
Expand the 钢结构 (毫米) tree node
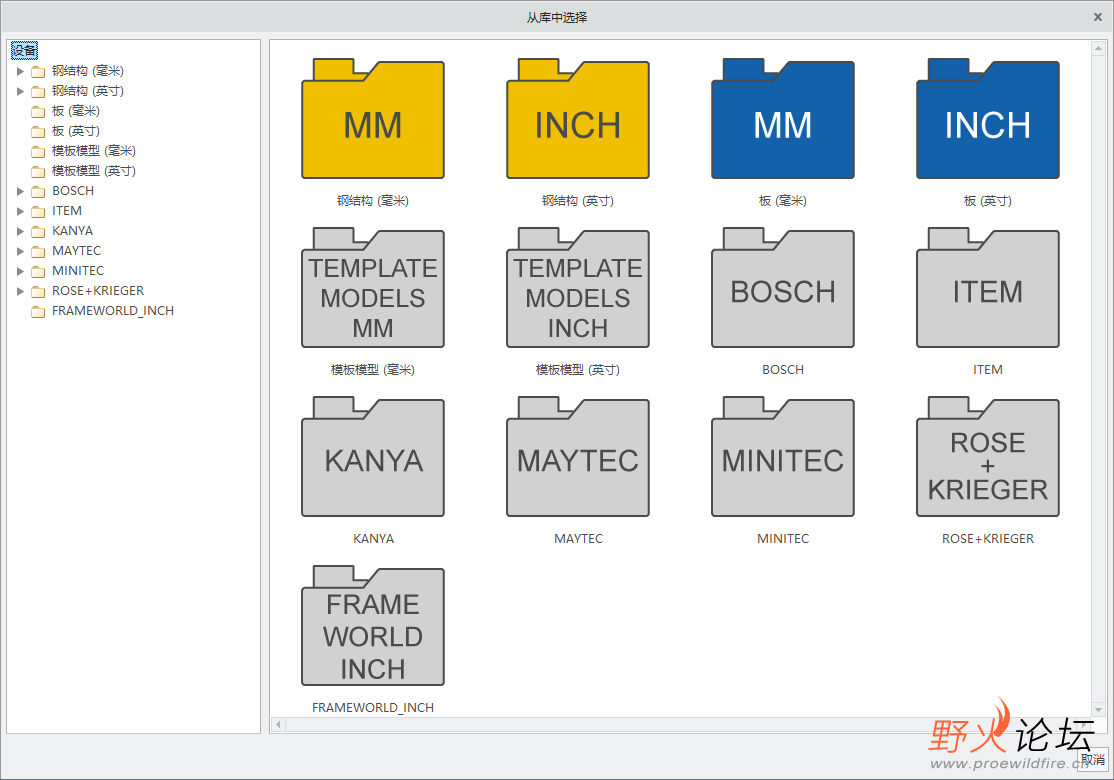20,71
